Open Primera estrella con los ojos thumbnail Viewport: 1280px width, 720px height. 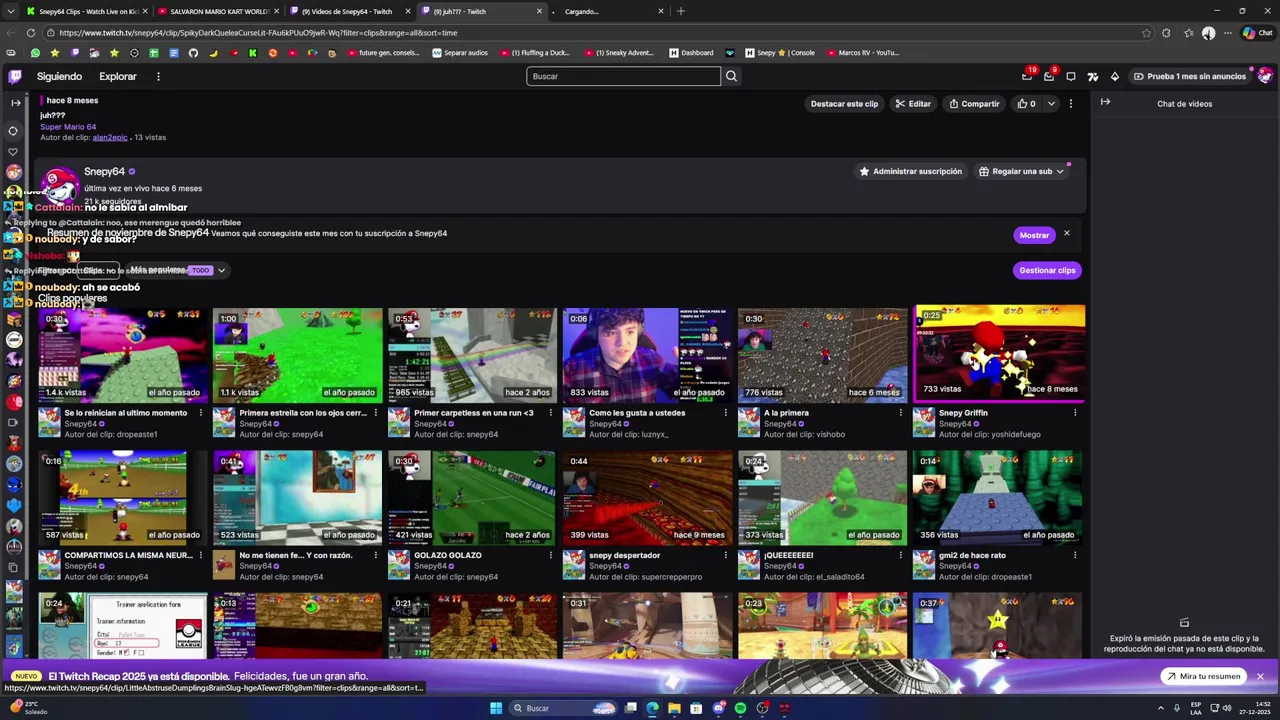click(x=298, y=355)
